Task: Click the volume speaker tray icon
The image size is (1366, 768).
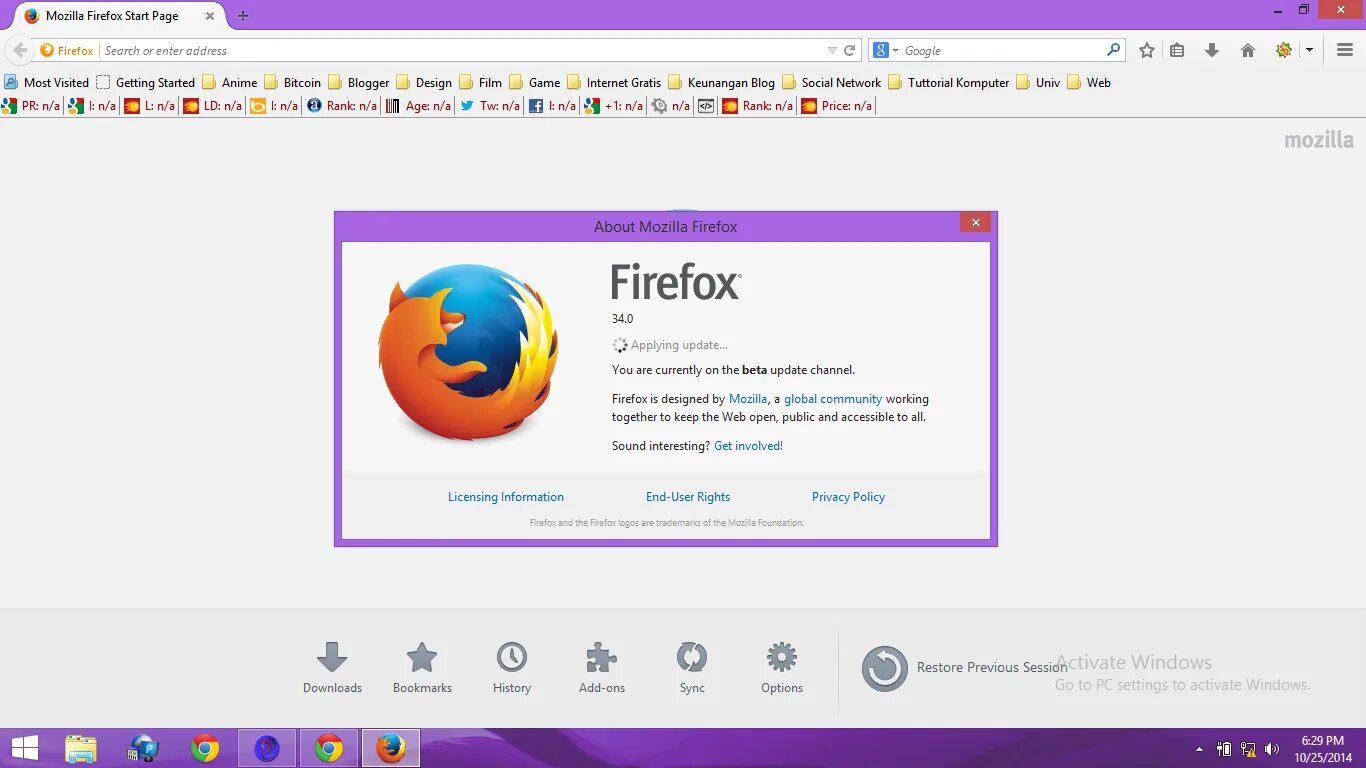Action: tap(1272, 749)
